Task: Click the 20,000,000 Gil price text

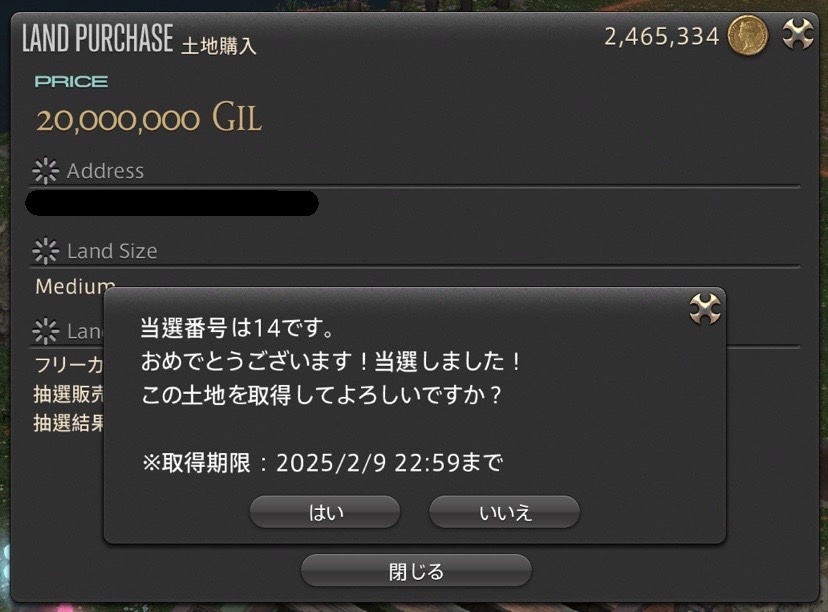Action: pos(149,118)
